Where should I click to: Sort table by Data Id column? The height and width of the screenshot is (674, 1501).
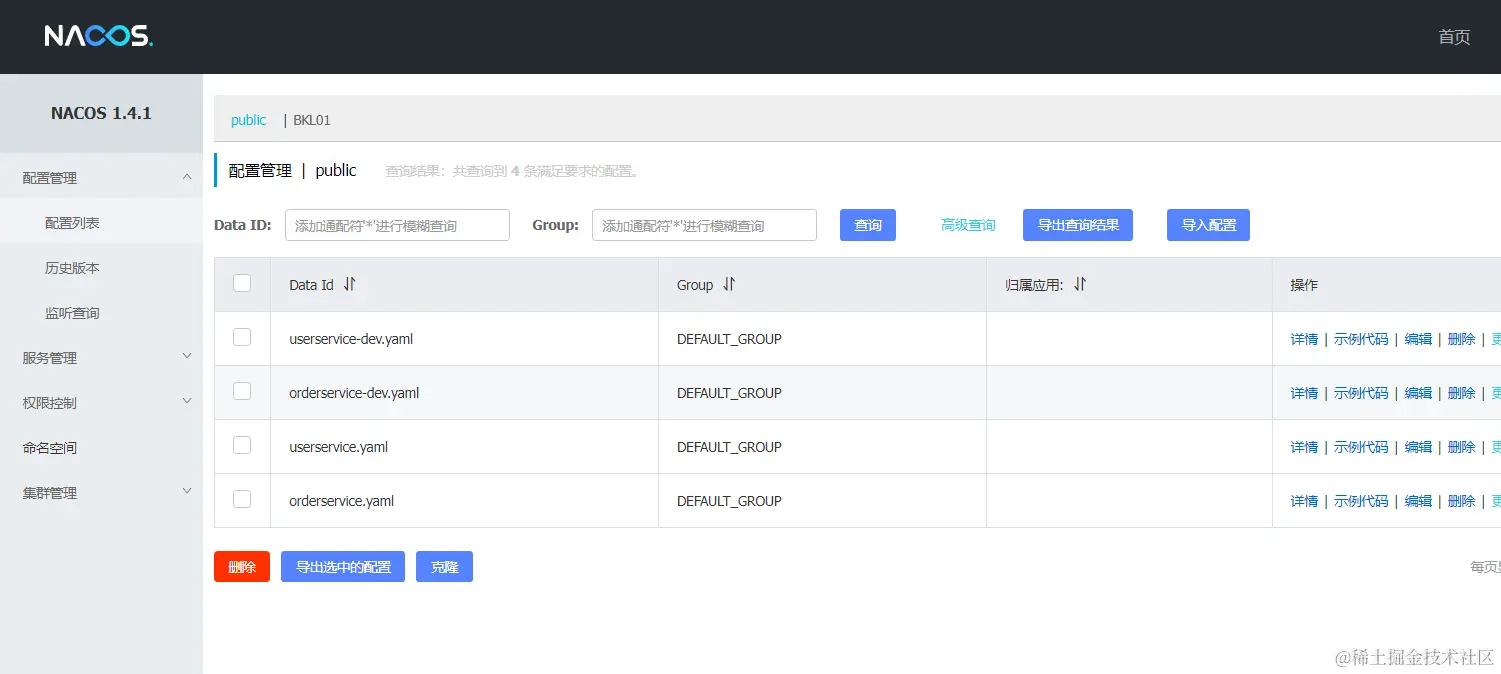(x=349, y=285)
